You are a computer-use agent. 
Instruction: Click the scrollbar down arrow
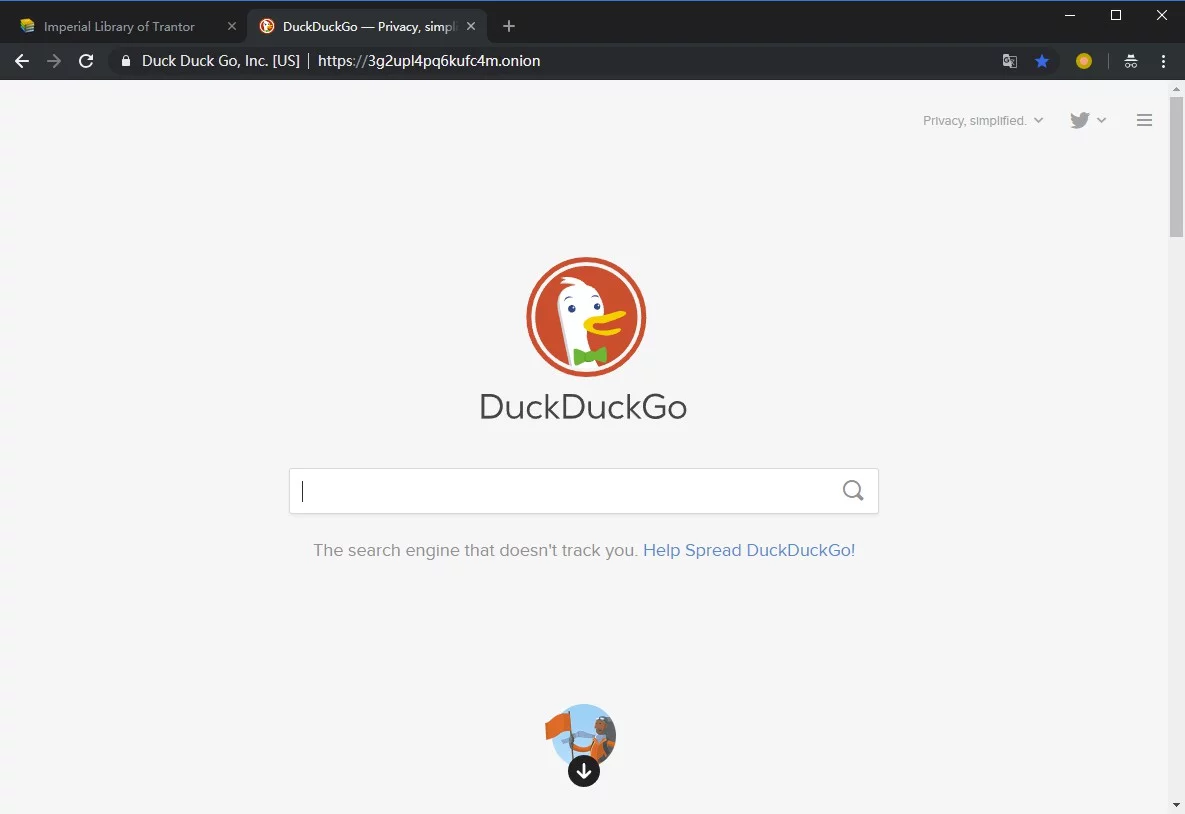(x=1176, y=806)
